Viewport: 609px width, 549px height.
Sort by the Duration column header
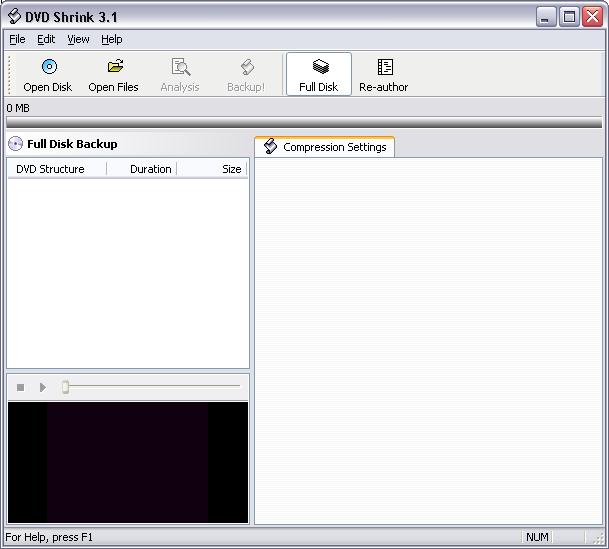(x=142, y=169)
